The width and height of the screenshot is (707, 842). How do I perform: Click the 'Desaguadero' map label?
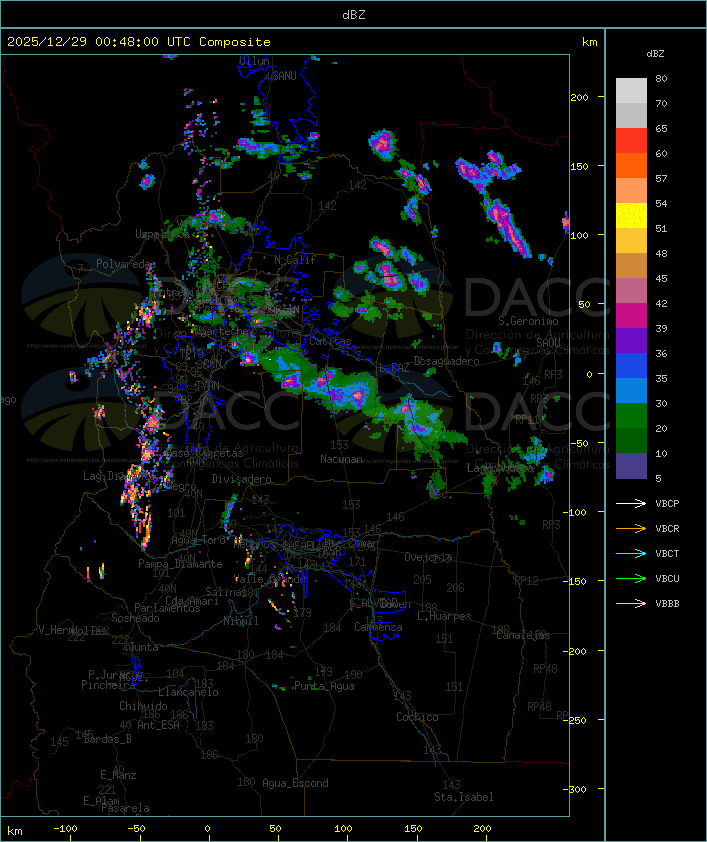(446, 361)
